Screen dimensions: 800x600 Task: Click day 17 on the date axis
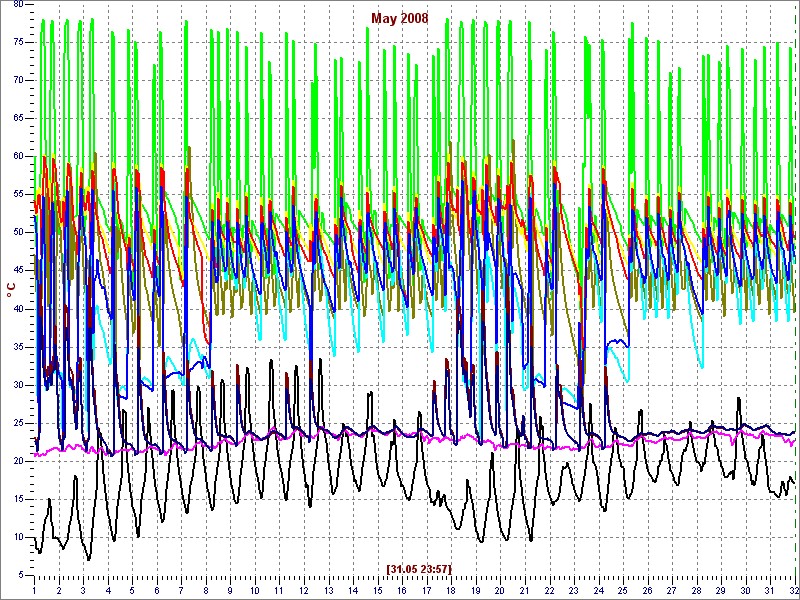pyautogui.click(x=426, y=590)
